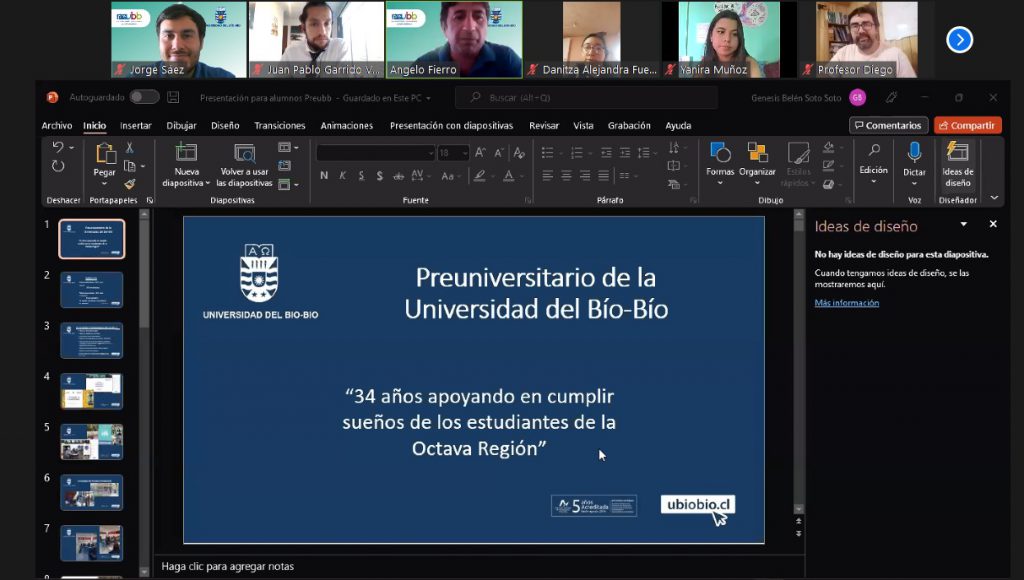This screenshot has height=580, width=1024.
Task: Increase font size with larger A icon
Action: 480,153
